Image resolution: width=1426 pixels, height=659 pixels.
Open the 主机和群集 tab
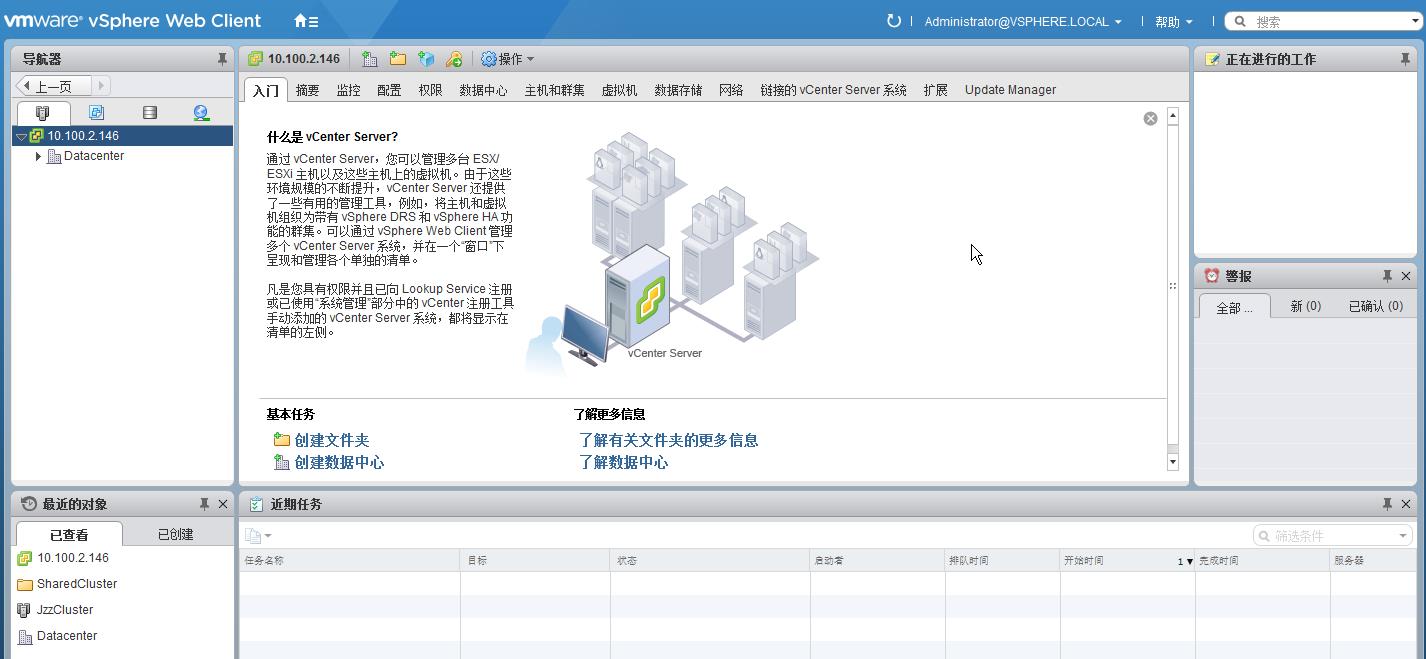555,90
